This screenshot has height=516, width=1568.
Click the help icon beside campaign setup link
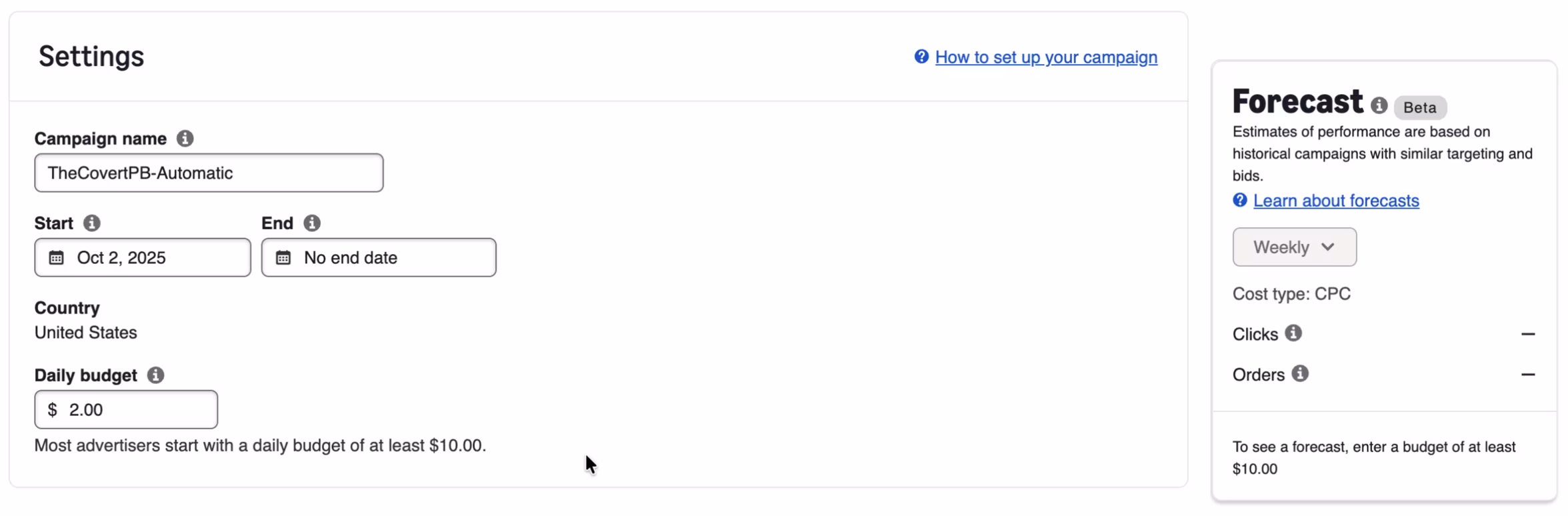click(921, 57)
